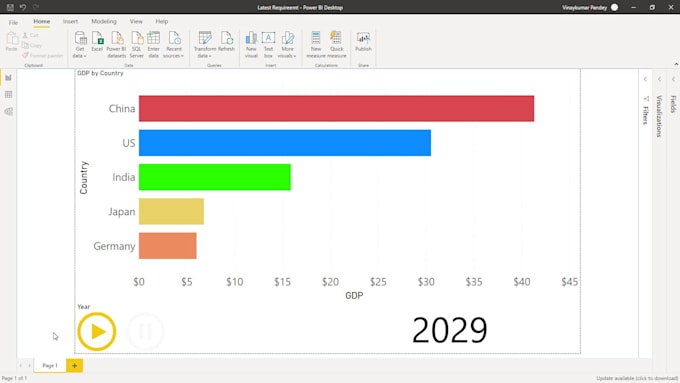Add a new report page
This screenshot has height=383, width=680.
75,366
